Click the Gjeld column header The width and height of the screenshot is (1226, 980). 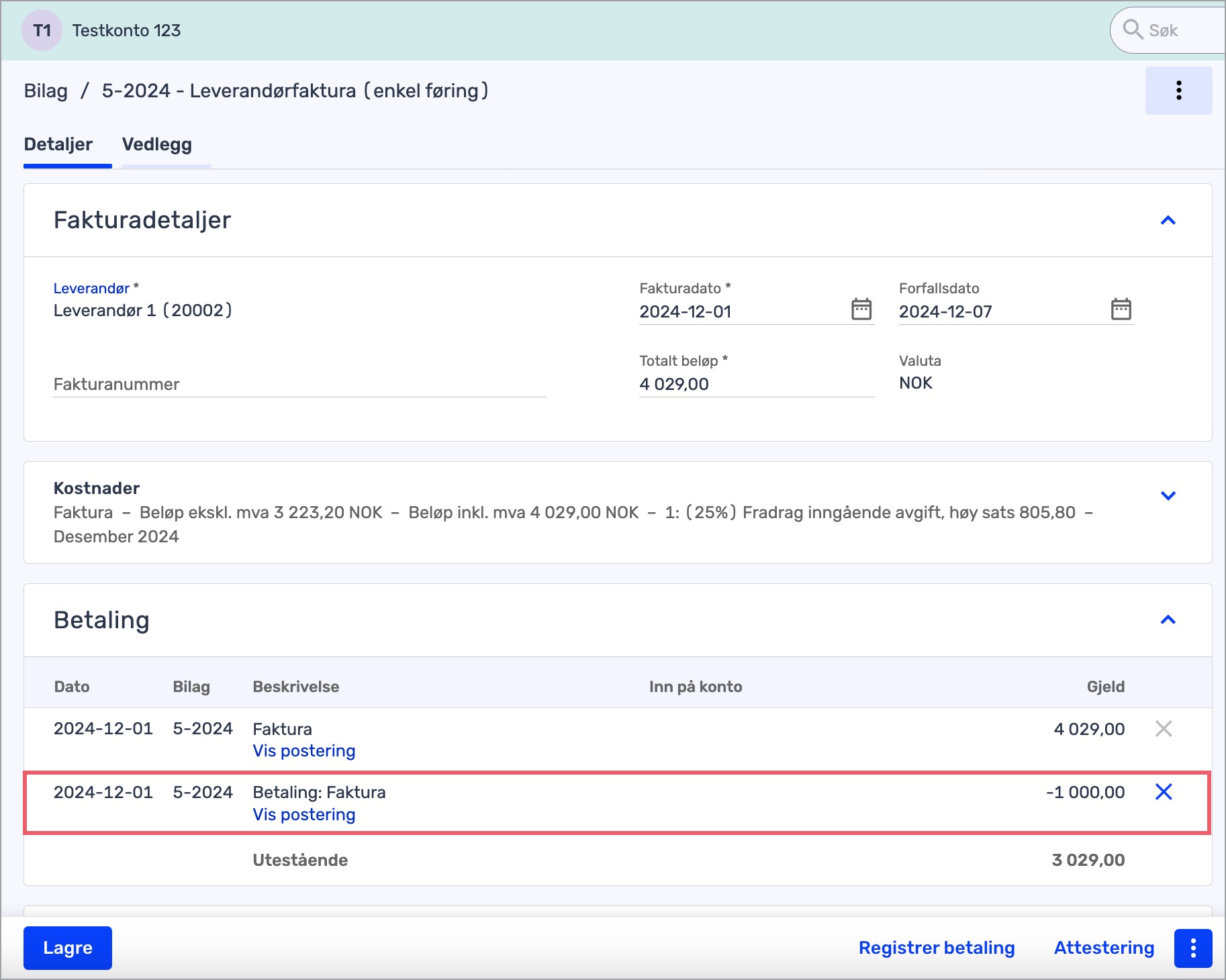click(1105, 687)
